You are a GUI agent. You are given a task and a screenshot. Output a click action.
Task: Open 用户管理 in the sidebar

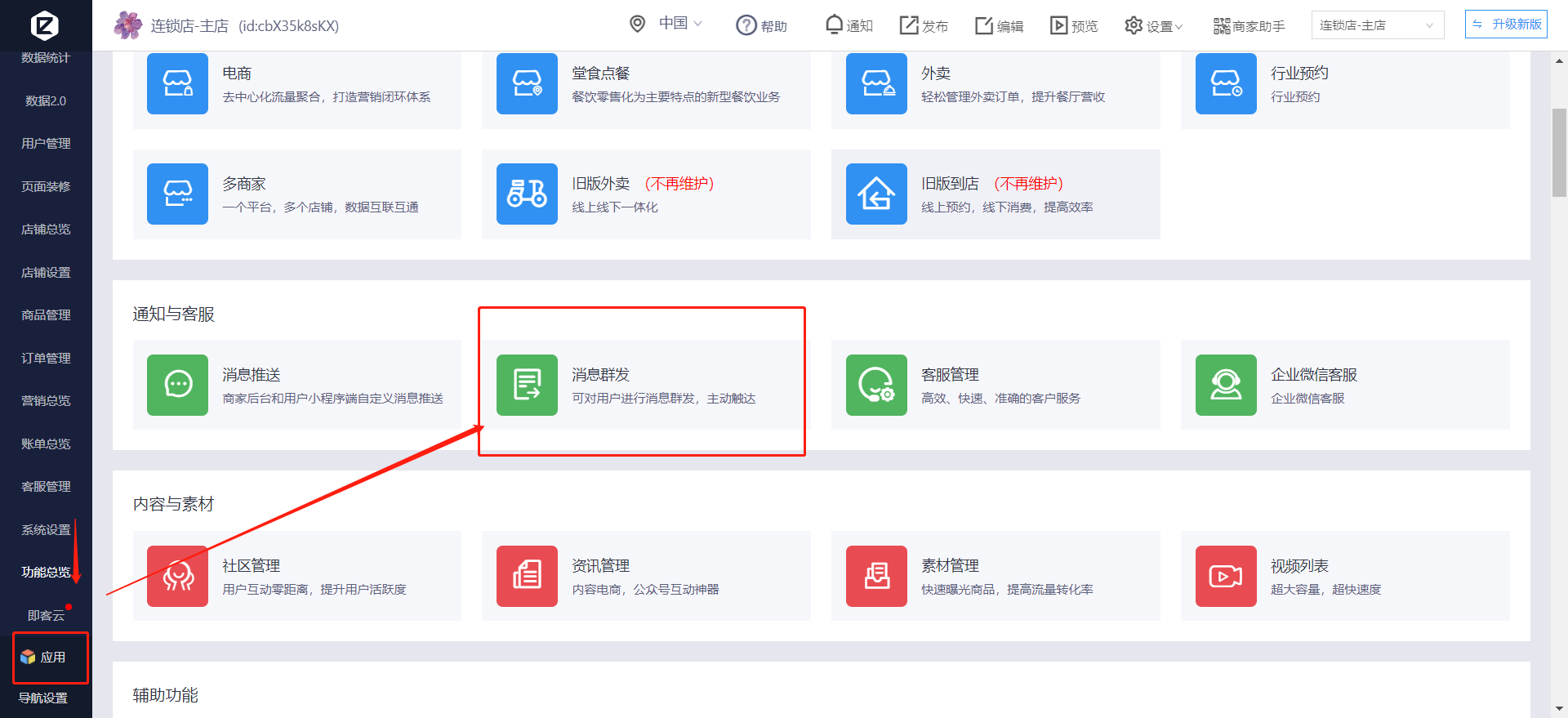[46, 144]
